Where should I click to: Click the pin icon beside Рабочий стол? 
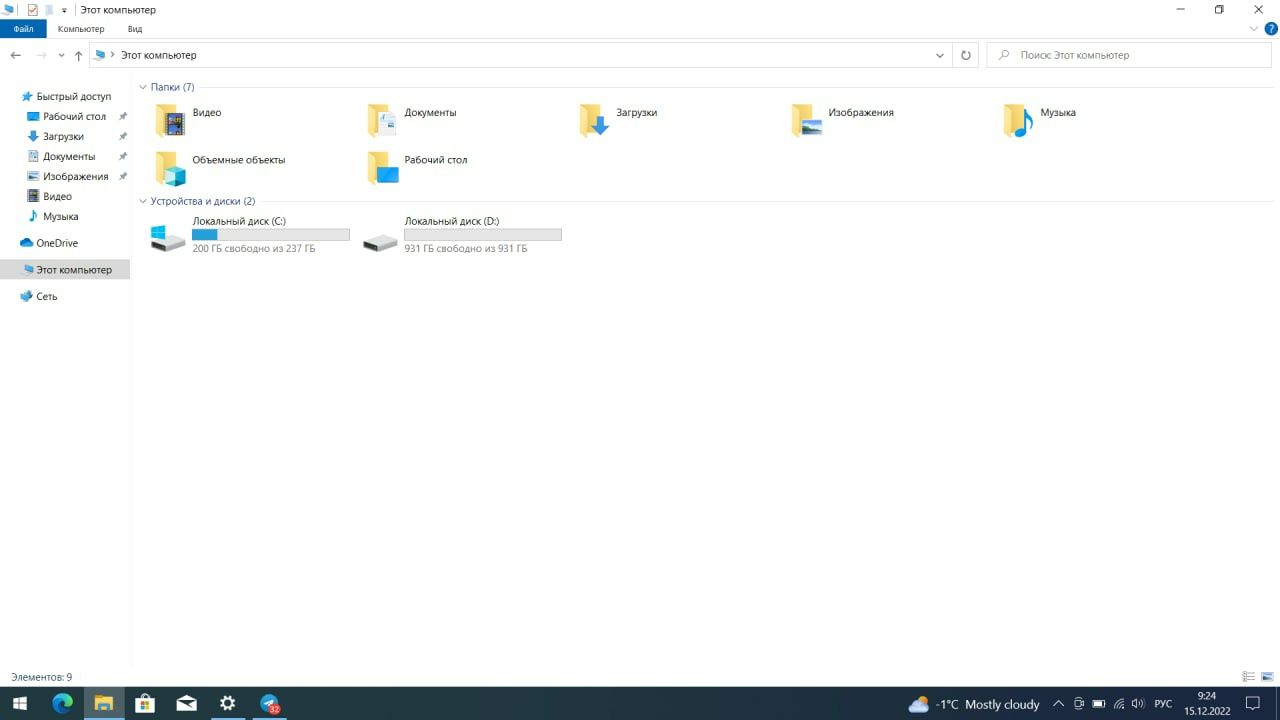click(x=123, y=116)
